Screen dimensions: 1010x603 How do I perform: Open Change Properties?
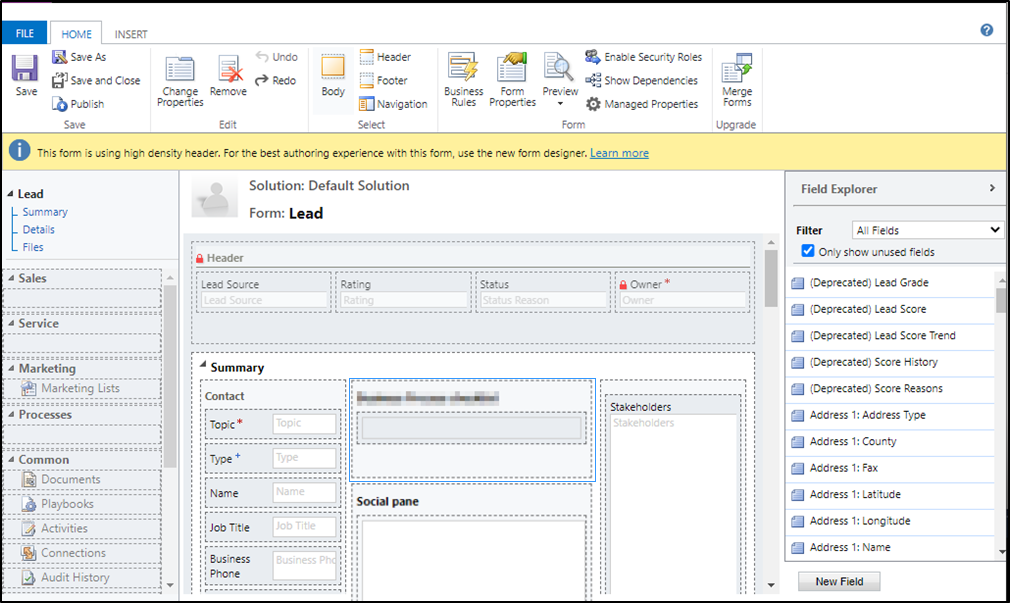pyautogui.click(x=180, y=71)
